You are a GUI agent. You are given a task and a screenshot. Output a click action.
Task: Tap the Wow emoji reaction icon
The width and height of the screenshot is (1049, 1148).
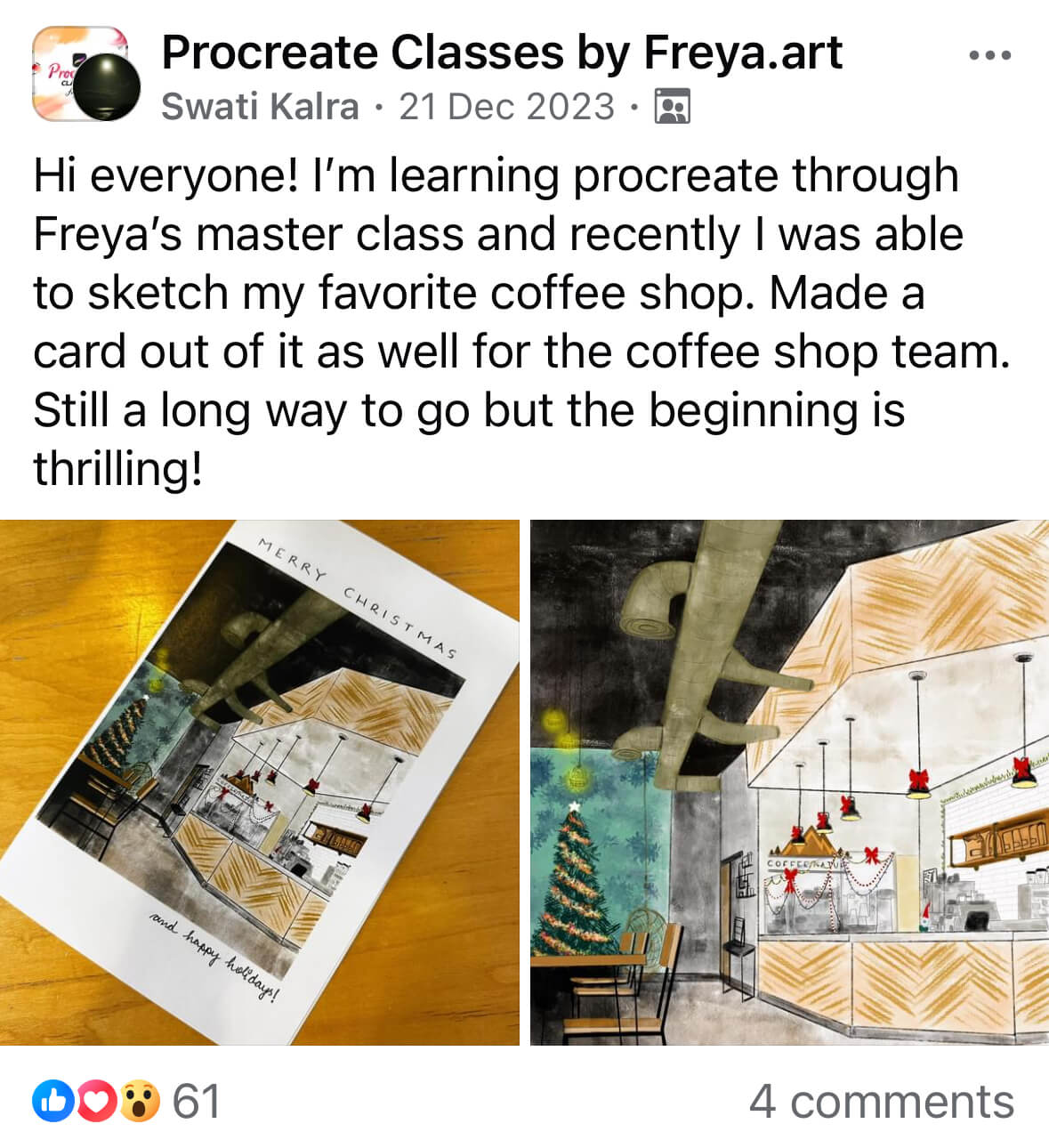tap(139, 1101)
